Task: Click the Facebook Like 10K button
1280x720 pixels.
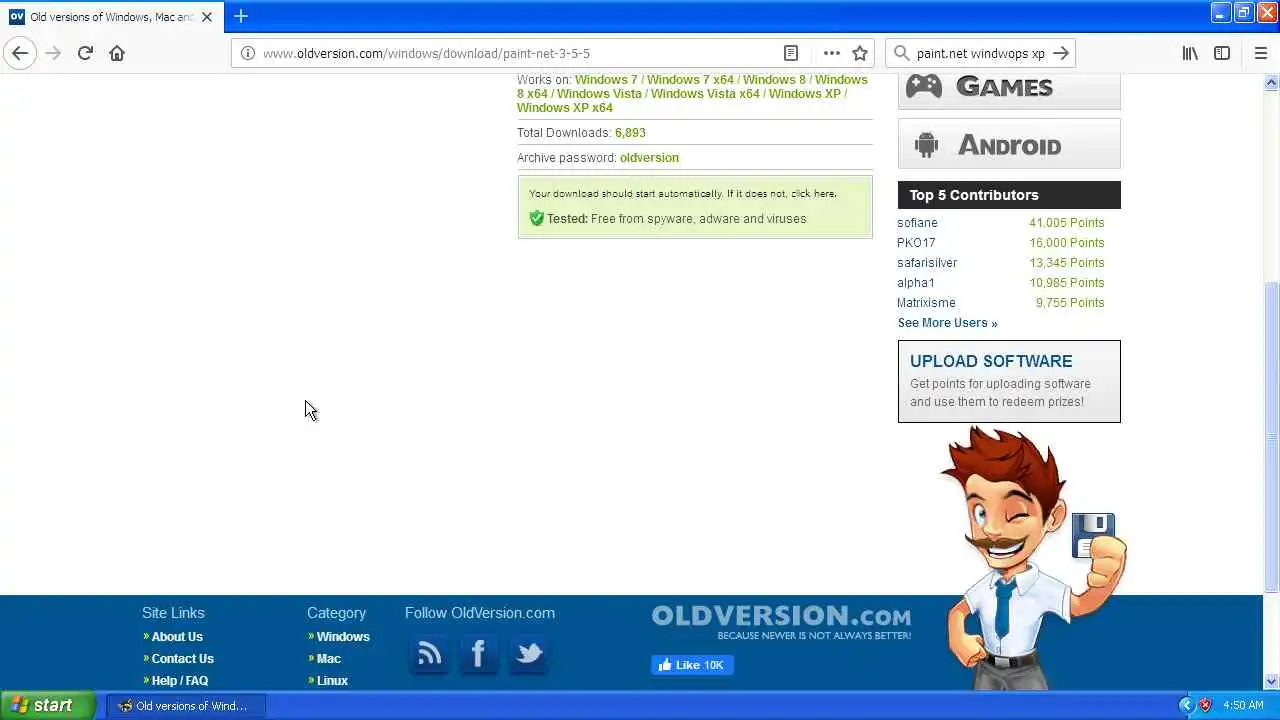Action: click(692, 665)
